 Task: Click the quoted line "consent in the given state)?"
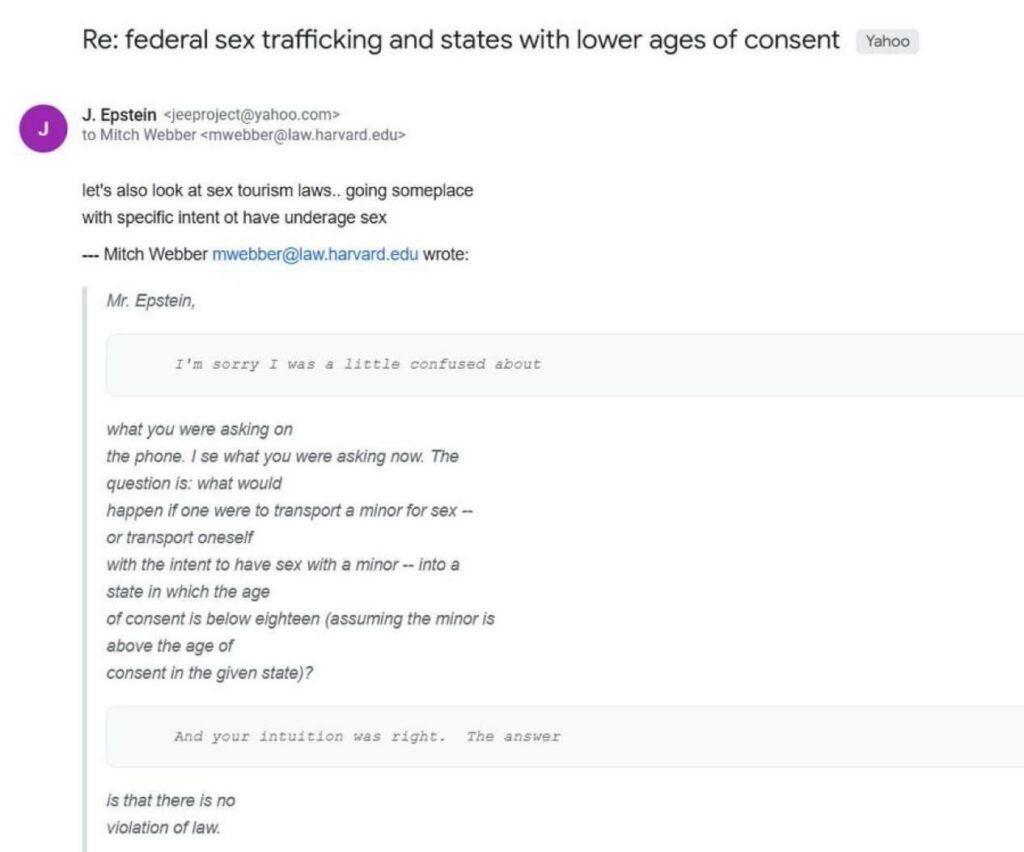click(x=210, y=673)
